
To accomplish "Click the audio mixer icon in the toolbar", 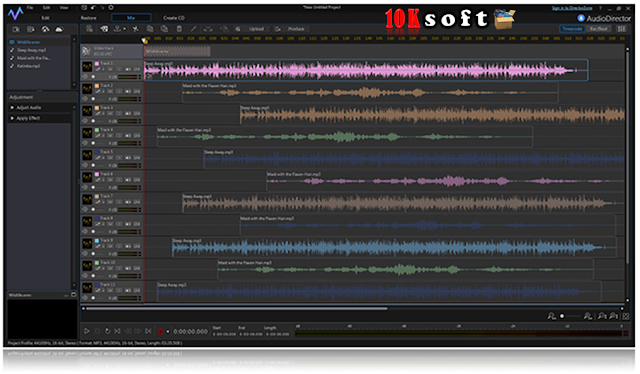I will (x=104, y=29).
